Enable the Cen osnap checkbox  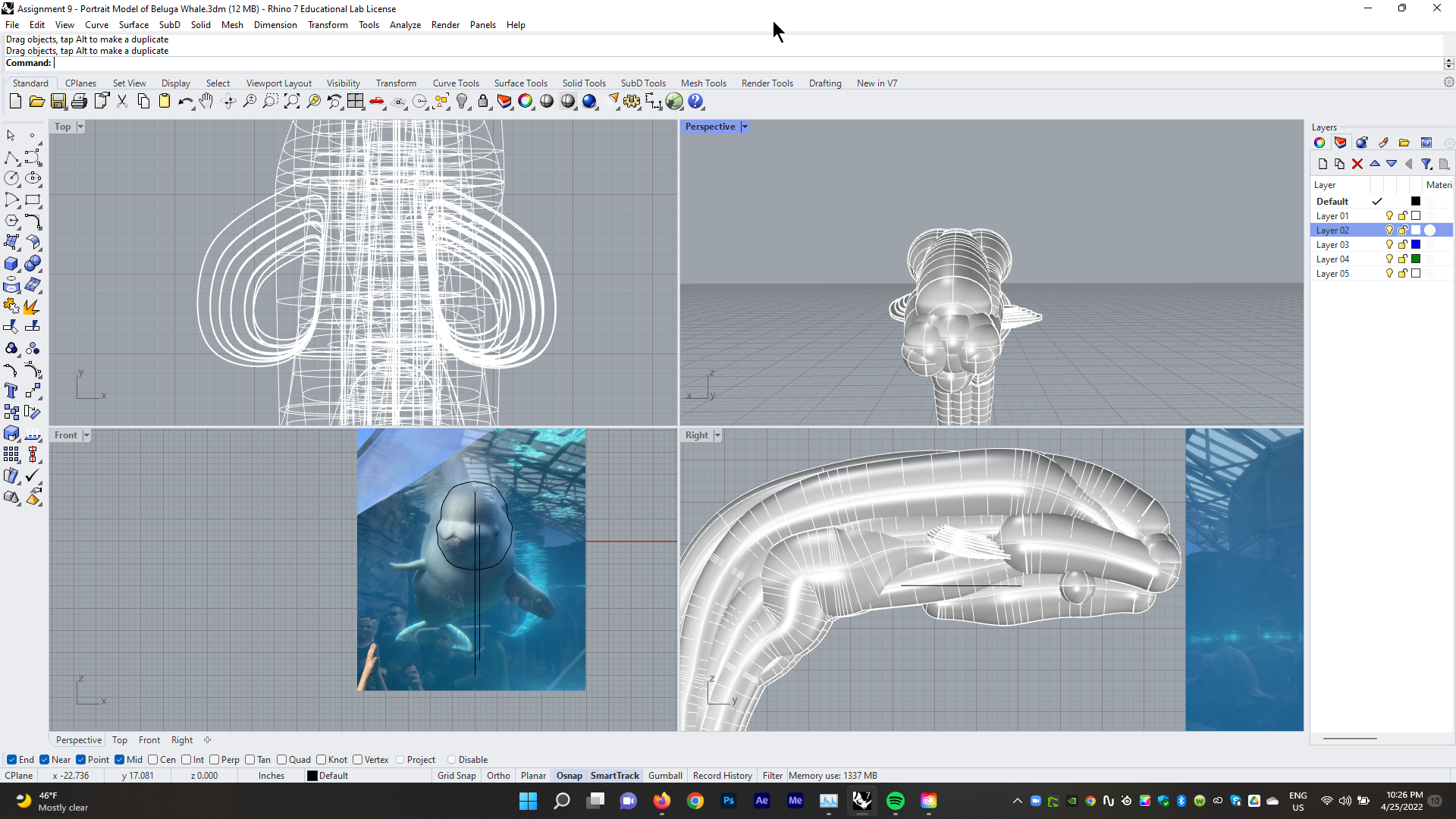coord(153,760)
